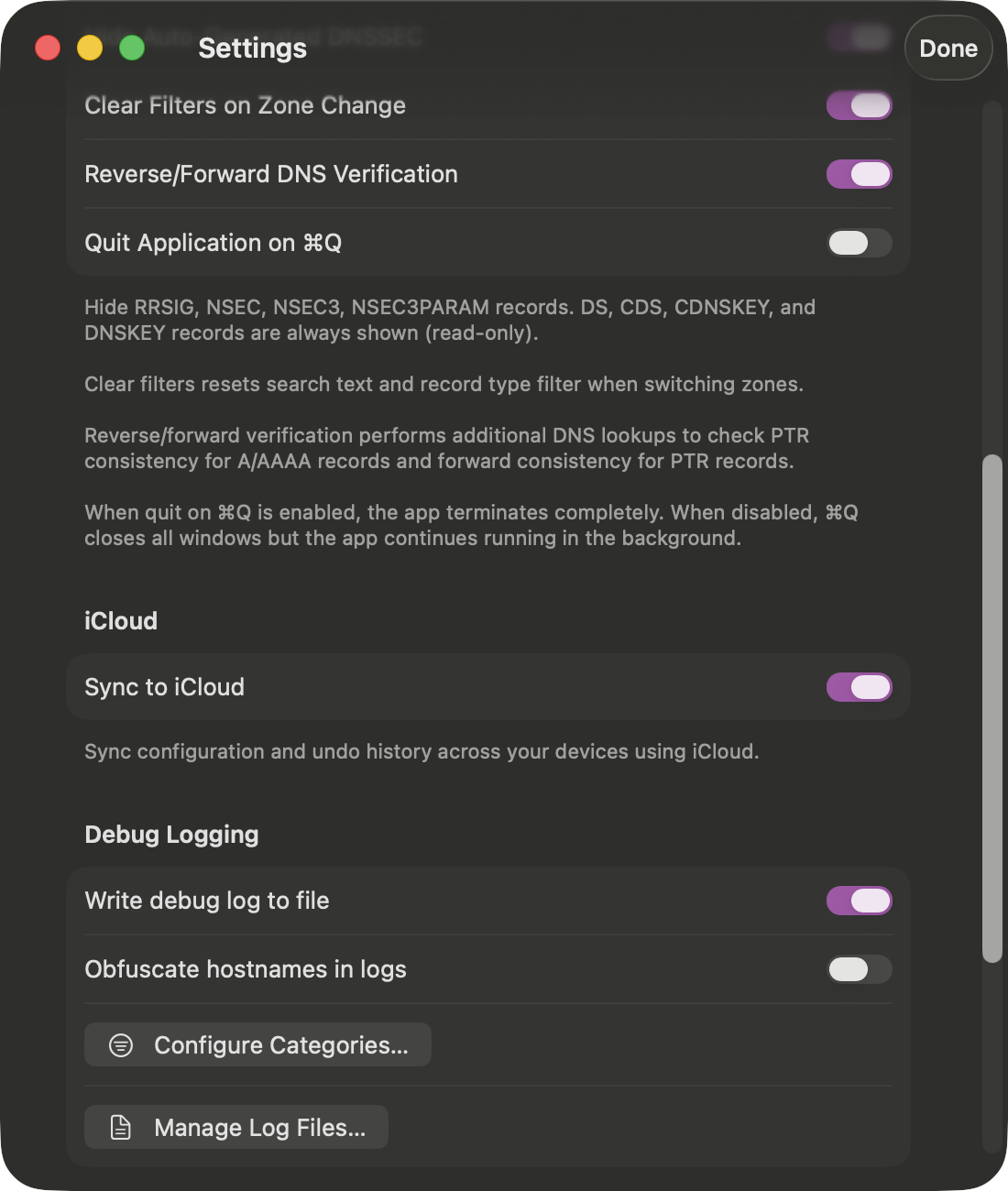Disable Clear Filters on Zone Change

pyautogui.click(x=859, y=105)
